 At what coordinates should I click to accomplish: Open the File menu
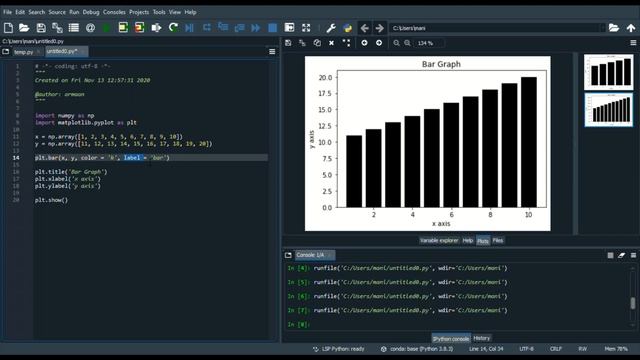click(x=7, y=12)
